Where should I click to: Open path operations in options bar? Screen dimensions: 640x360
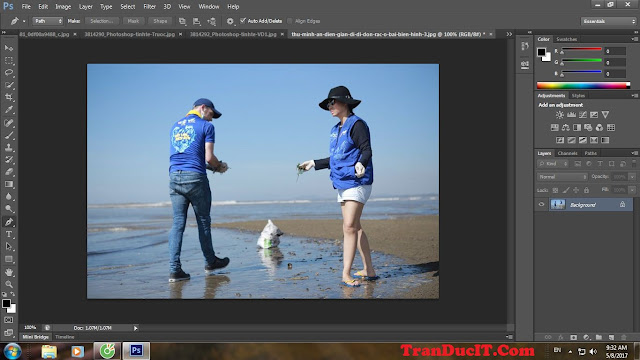click(x=182, y=21)
